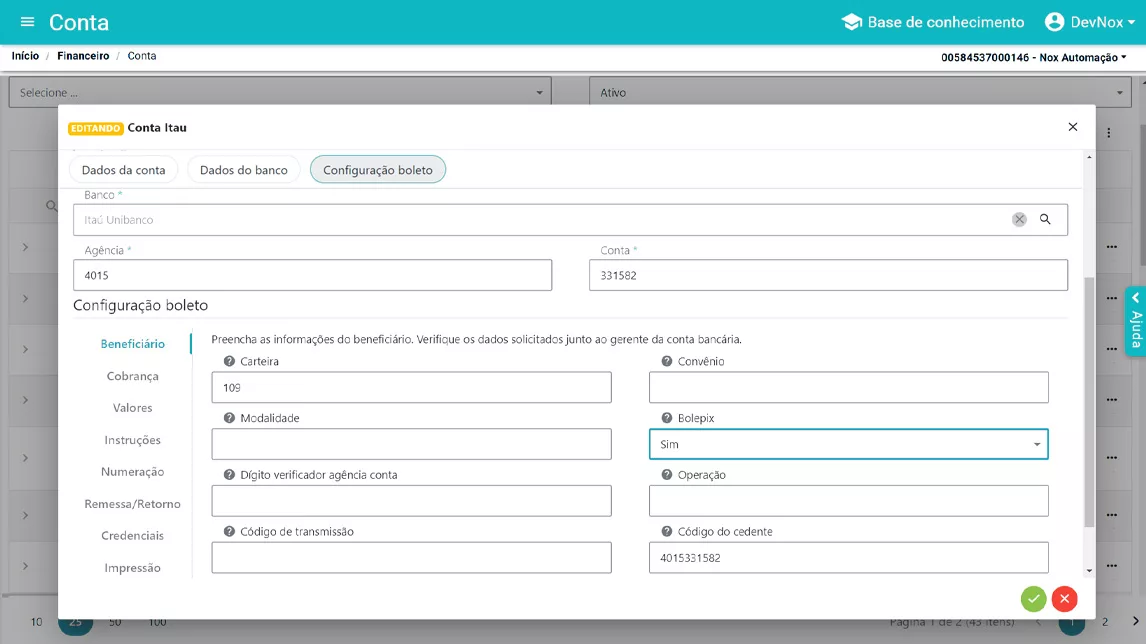Go to Início breadcrumb

click(x=25, y=56)
